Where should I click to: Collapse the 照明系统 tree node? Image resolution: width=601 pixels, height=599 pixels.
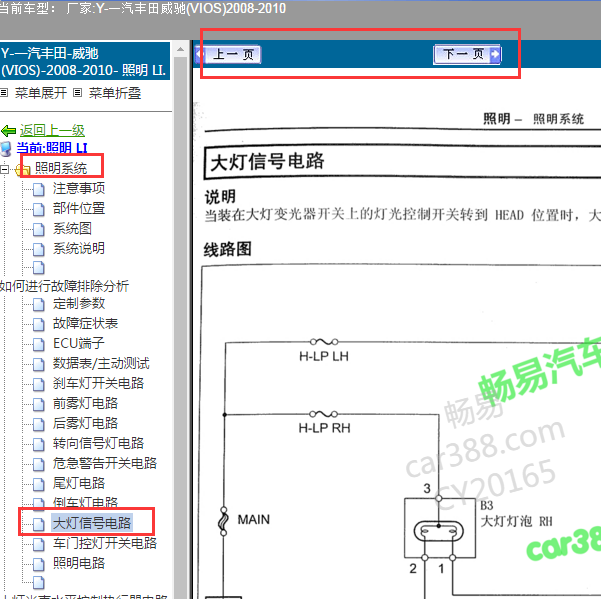point(5,169)
